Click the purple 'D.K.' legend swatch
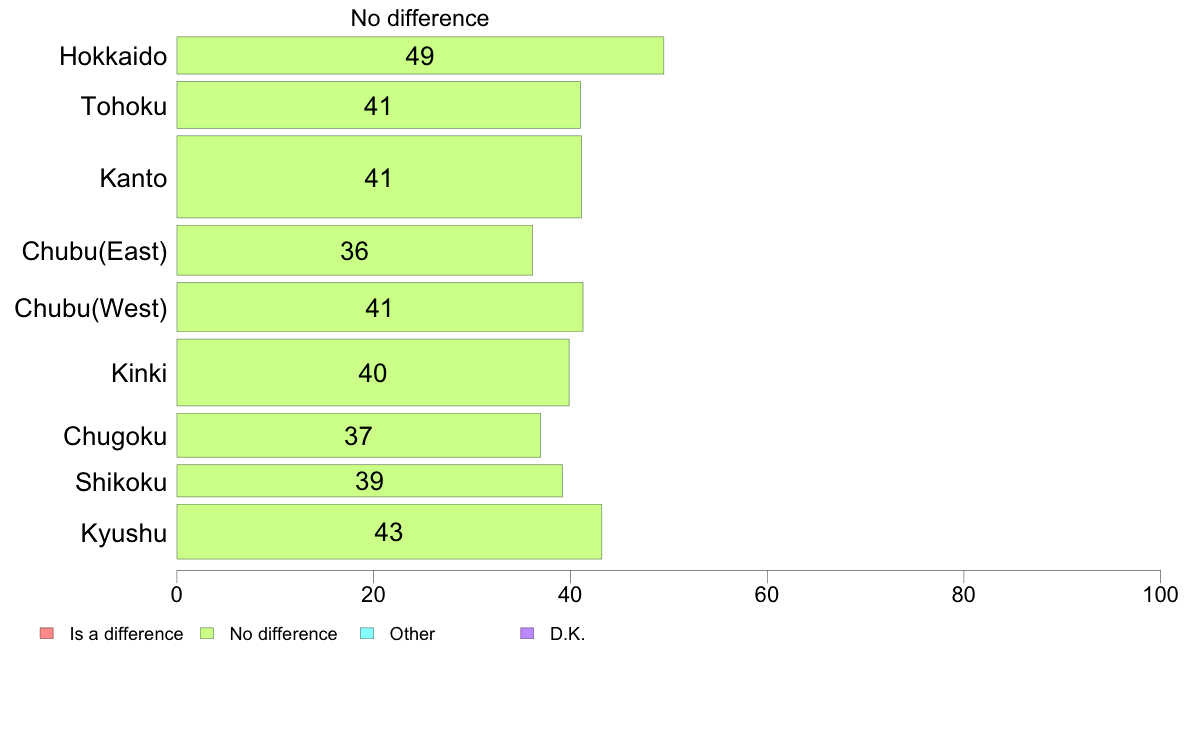1188x736 pixels. point(527,633)
